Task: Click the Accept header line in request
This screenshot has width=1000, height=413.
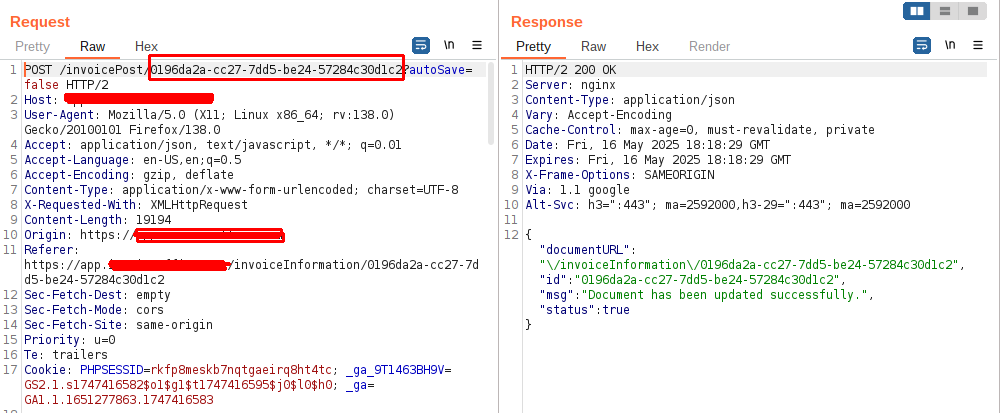Action: coord(212,145)
